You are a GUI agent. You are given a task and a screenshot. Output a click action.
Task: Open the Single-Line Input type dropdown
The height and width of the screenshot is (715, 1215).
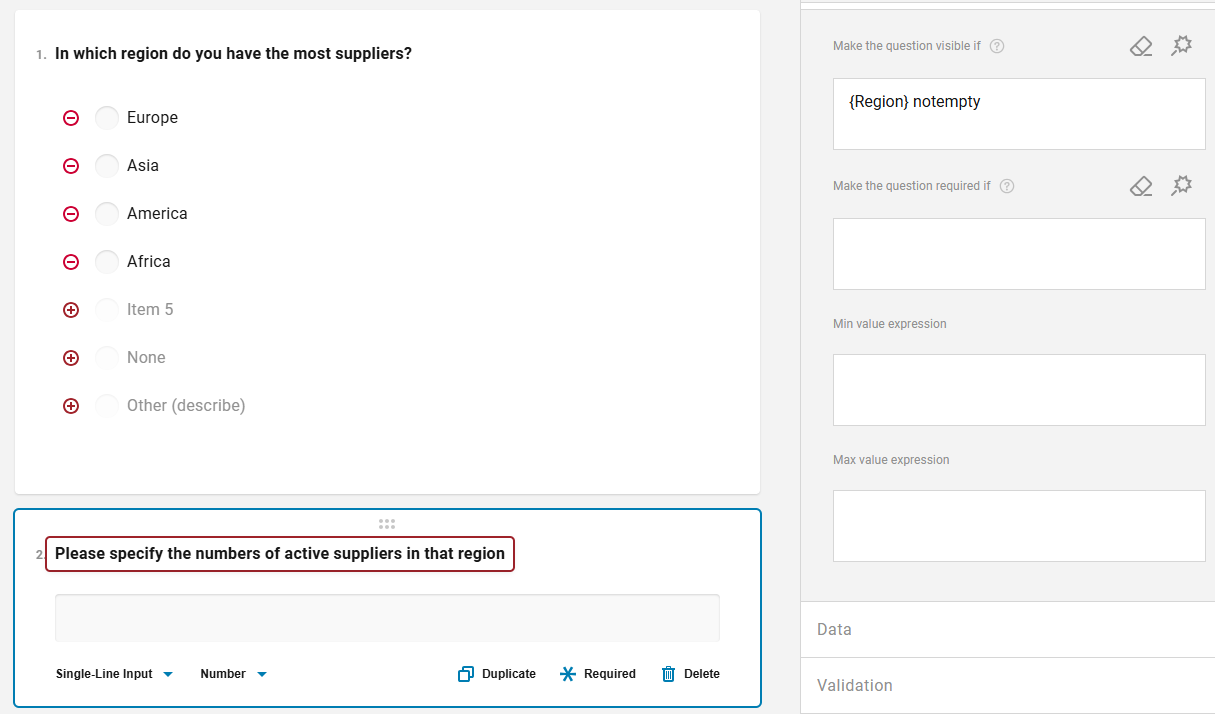[x=114, y=674]
